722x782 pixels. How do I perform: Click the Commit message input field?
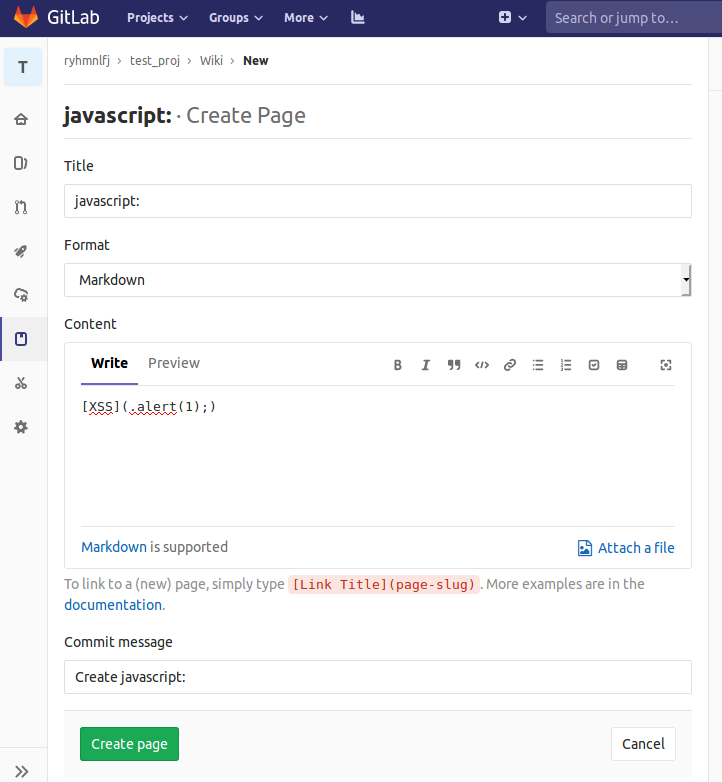[x=377, y=677]
